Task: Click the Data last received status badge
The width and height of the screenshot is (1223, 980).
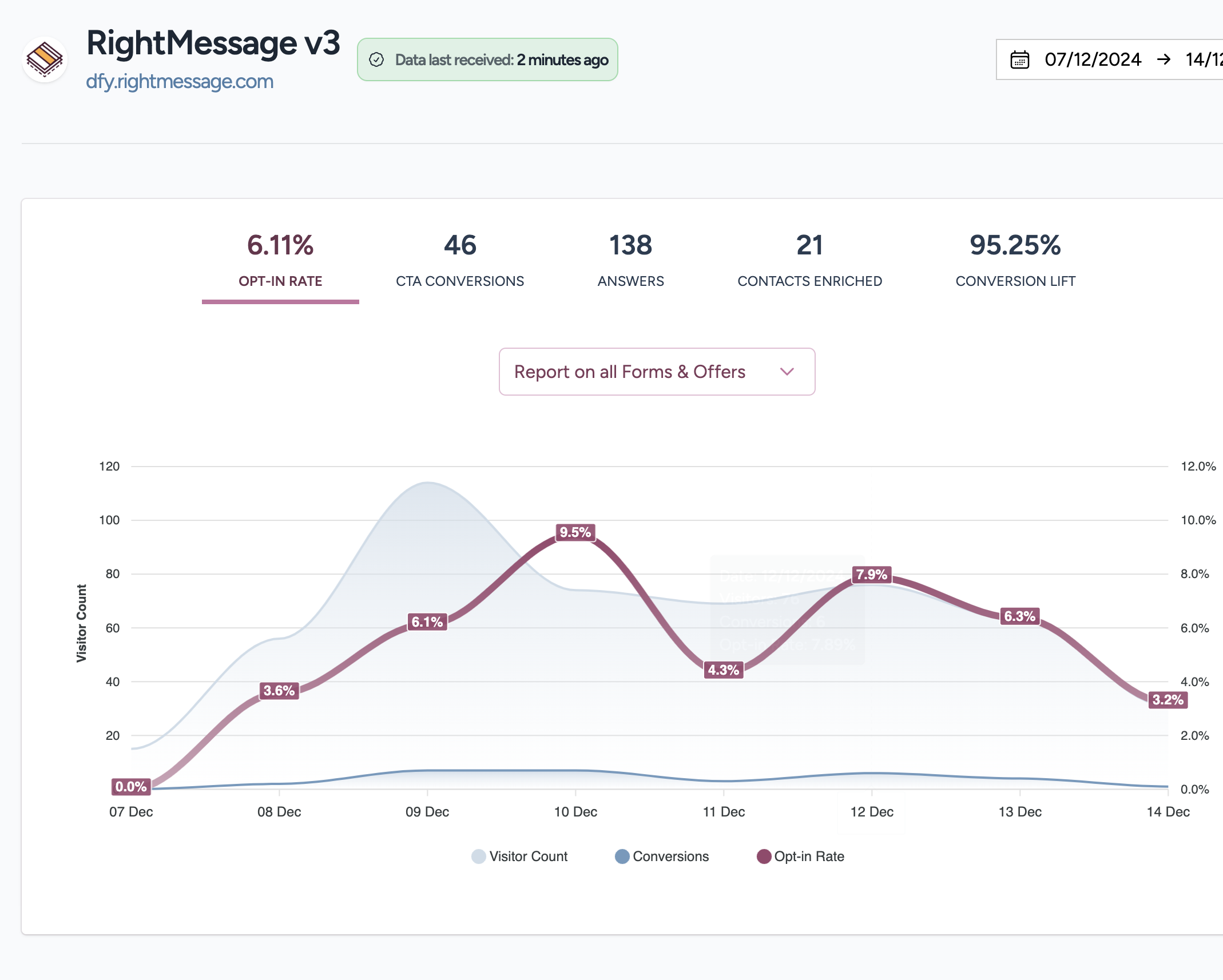Action: 487,59
